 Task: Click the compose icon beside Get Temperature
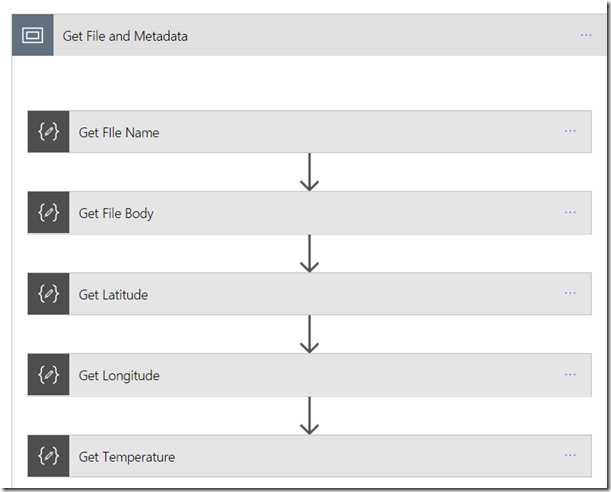point(48,455)
